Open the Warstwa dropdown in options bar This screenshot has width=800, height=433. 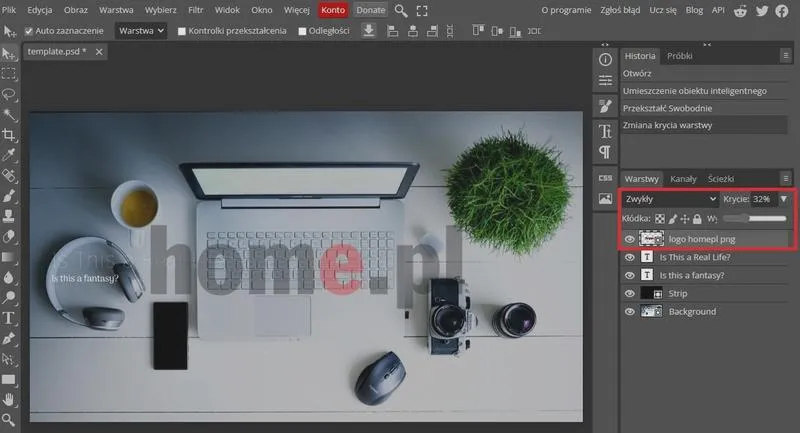pyautogui.click(x=141, y=31)
